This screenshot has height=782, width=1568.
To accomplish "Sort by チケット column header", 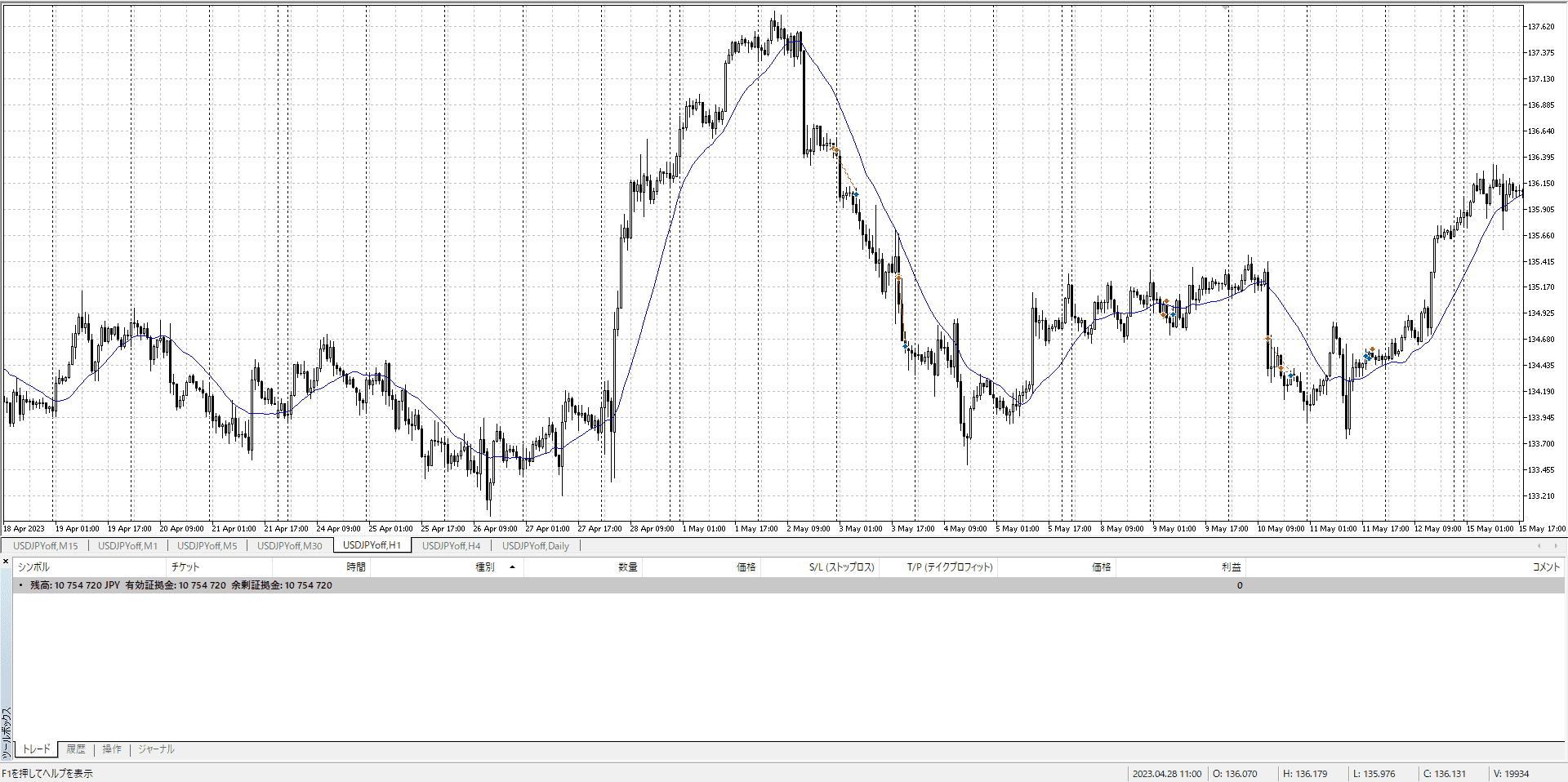I will 185,567.
